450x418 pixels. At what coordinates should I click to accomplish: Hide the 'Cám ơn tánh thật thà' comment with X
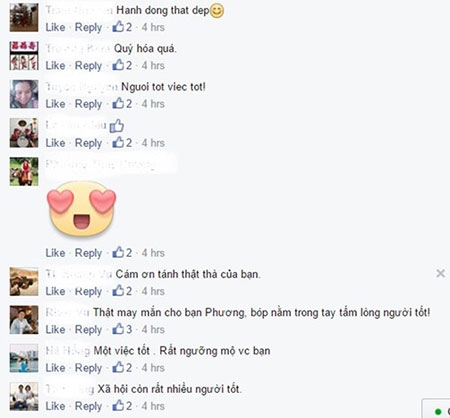click(x=440, y=274)
